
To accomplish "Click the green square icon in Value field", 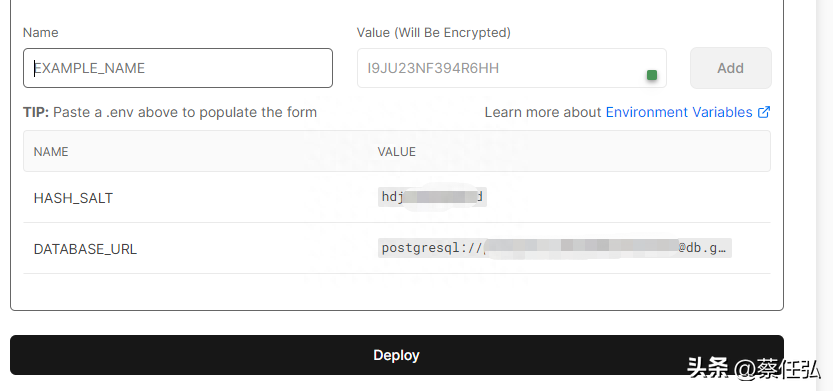I will click(x=652, y=75).
